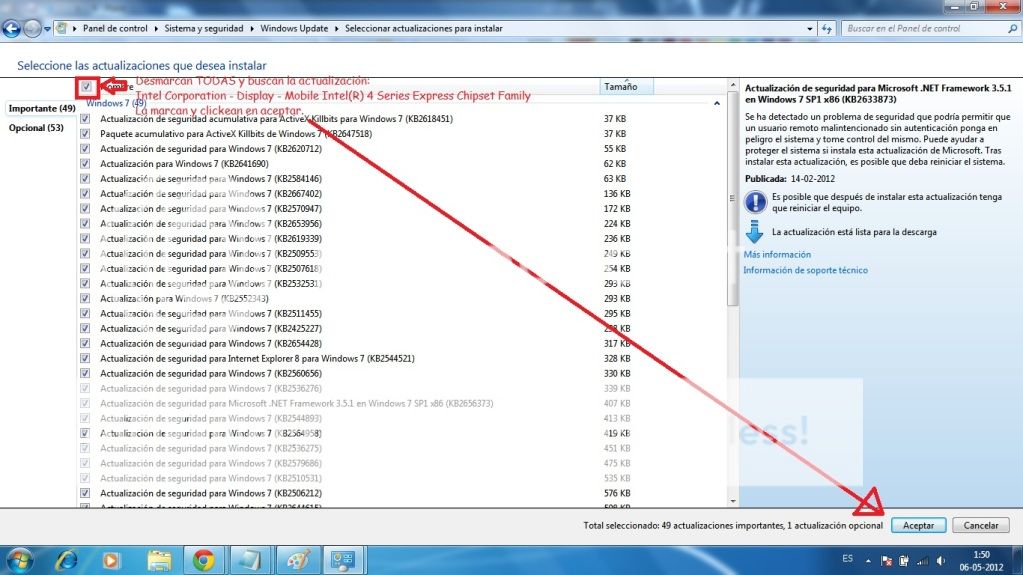Go to 'Panel de control' breadcrumb

click(115, 29)
